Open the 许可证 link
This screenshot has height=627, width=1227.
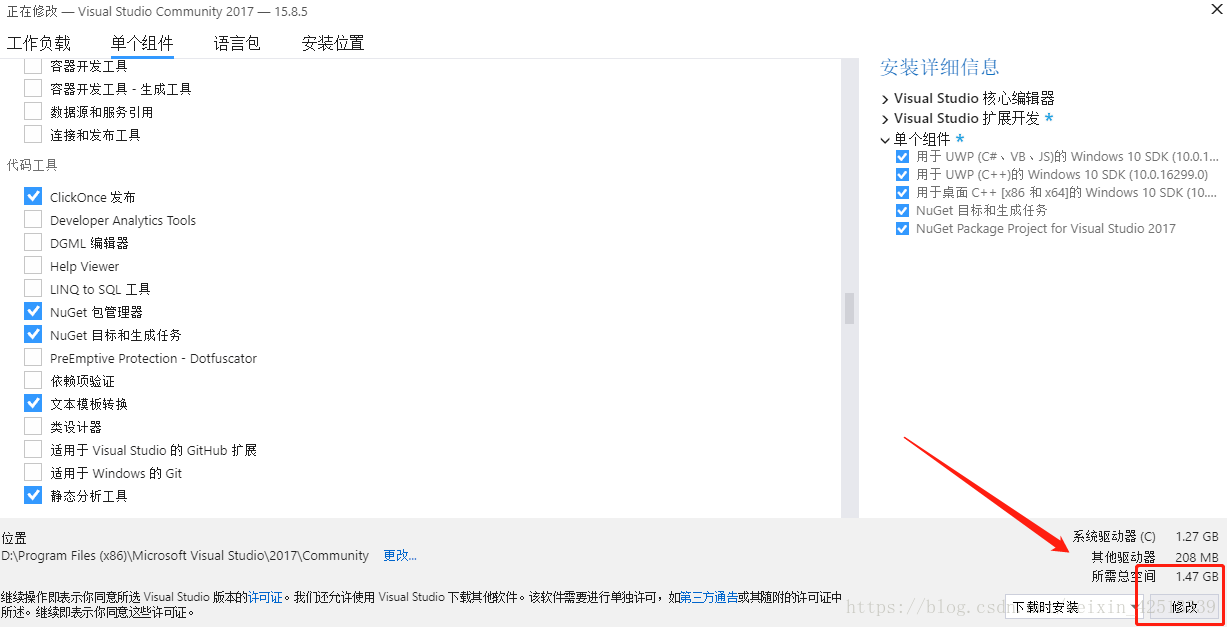click(265, 597)
